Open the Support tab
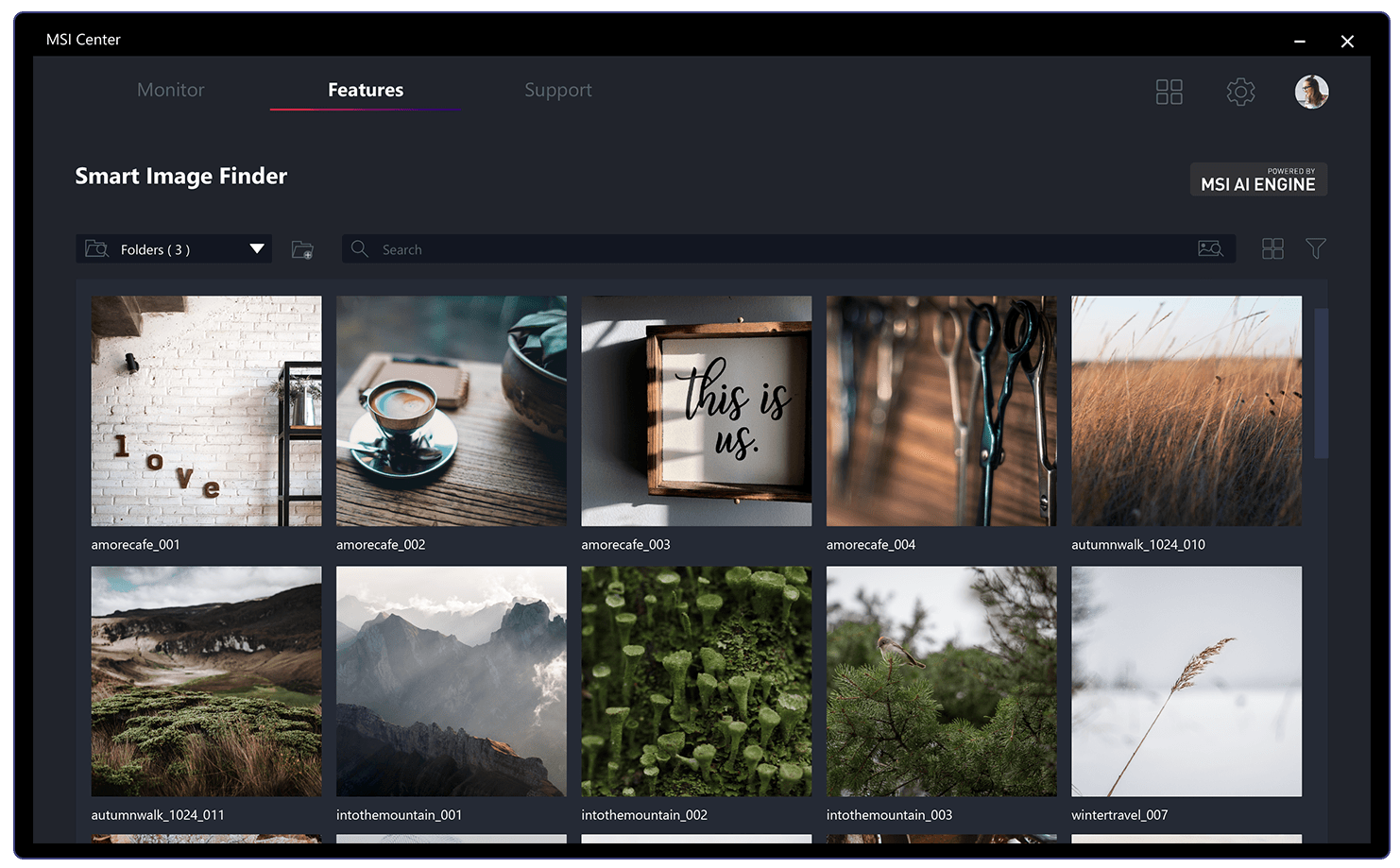The width and height of the screenshot is (1400, 868). [x=558, y=90]
